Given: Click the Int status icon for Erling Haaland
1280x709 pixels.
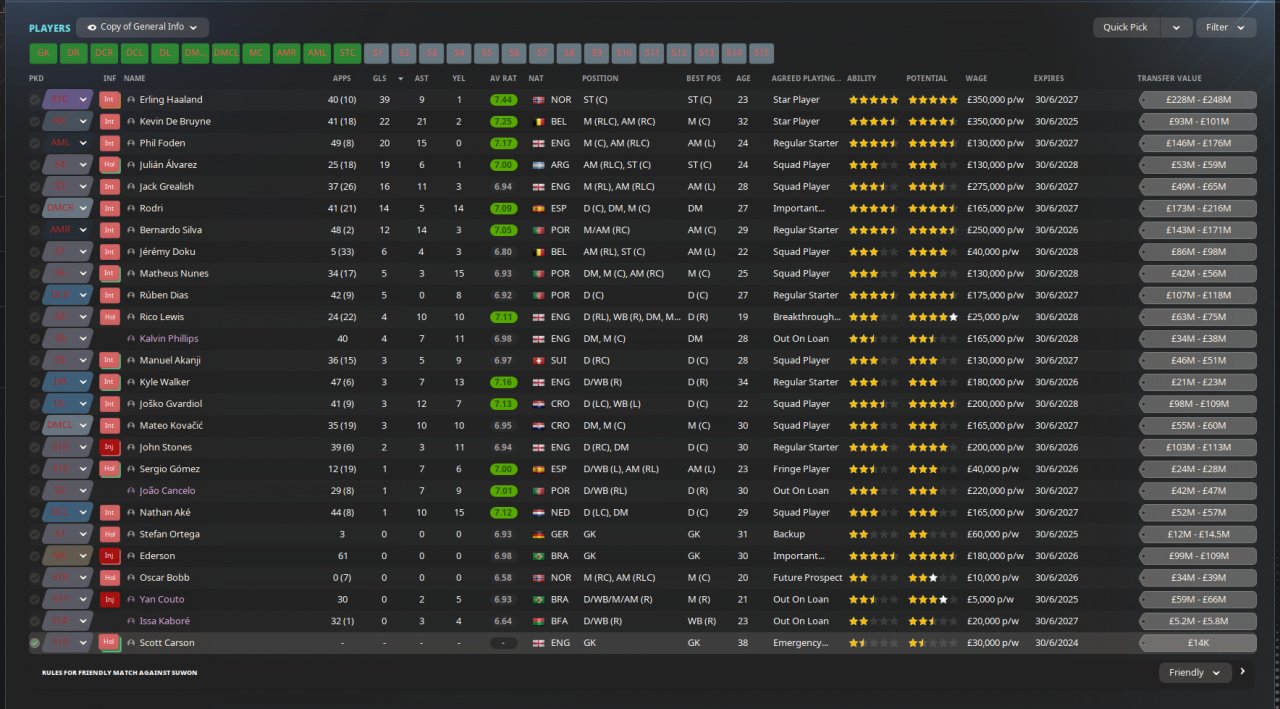Looking at the screenshot, I should (110, 100).
